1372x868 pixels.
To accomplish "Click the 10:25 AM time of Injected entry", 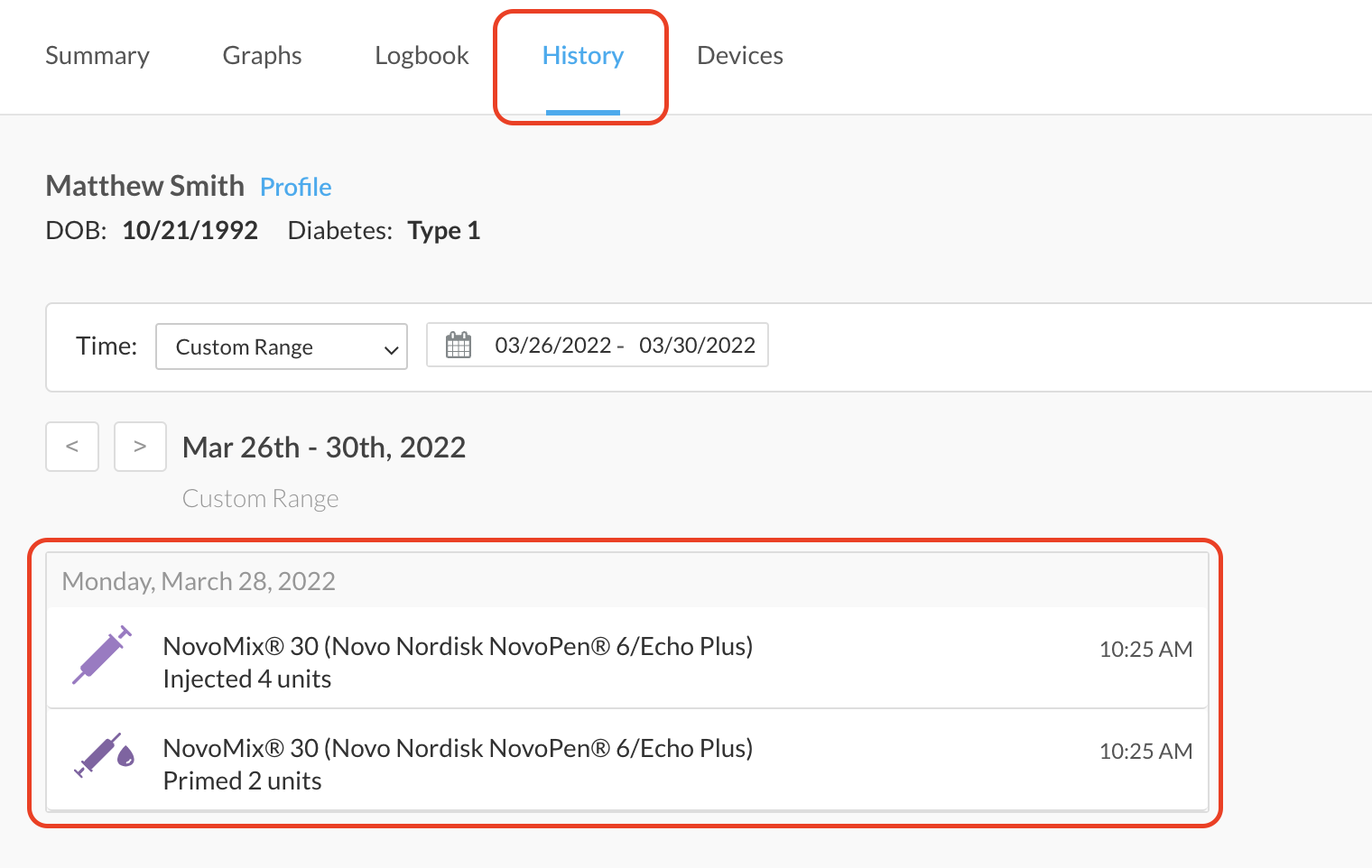I will tap(1145, 650).
